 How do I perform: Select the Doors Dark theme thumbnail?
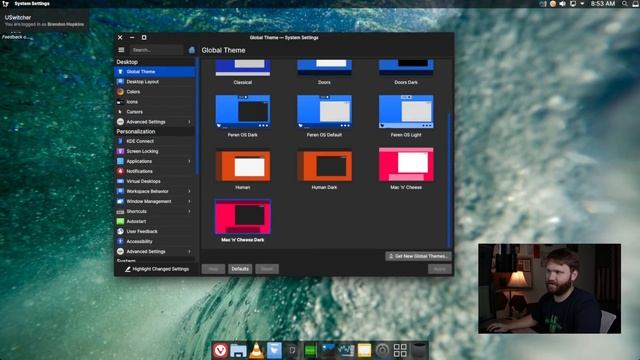(406, 68)
